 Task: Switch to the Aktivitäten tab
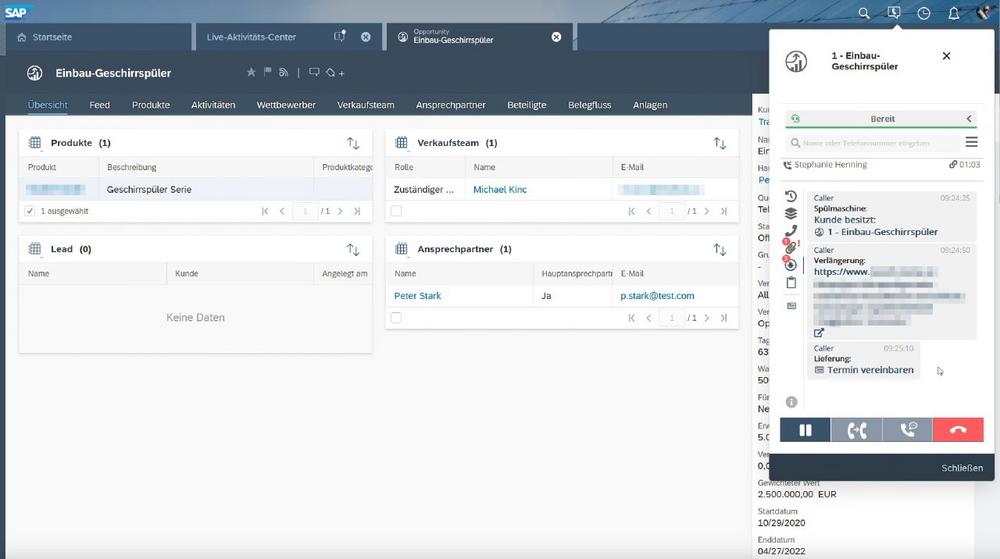[x=213, y=105]
